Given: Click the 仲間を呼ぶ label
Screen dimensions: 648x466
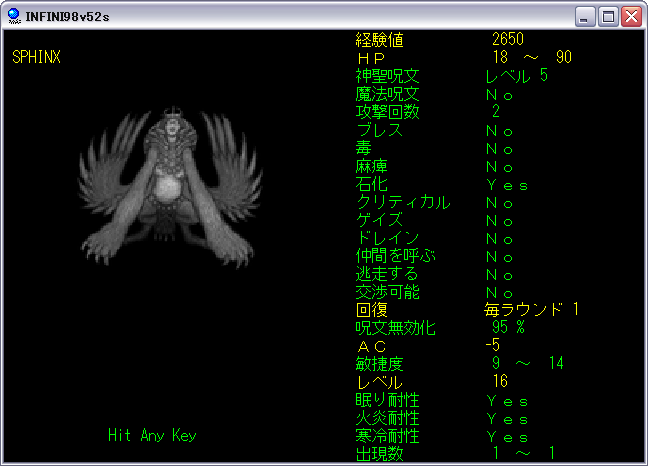Looking at the screenshot, I should [x=395, y=256].
